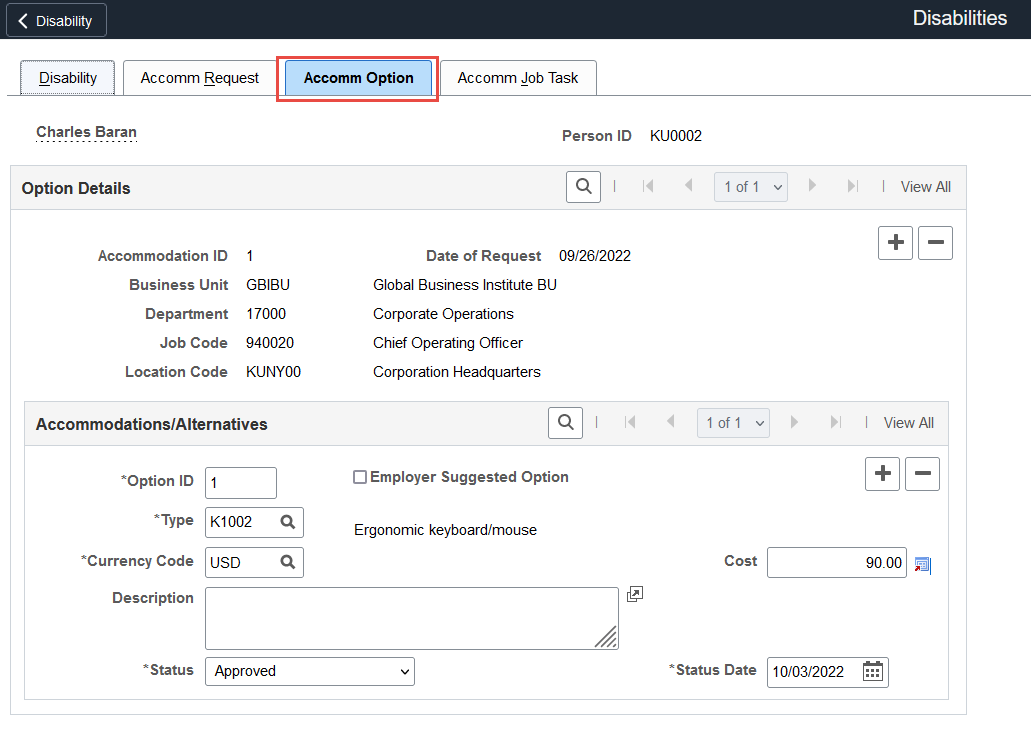Add a new Accommodations/Alternatives row
Image resolution: width=1031 pixels, height=729 pixels.
pyautogui.click(x=882, y=474)
